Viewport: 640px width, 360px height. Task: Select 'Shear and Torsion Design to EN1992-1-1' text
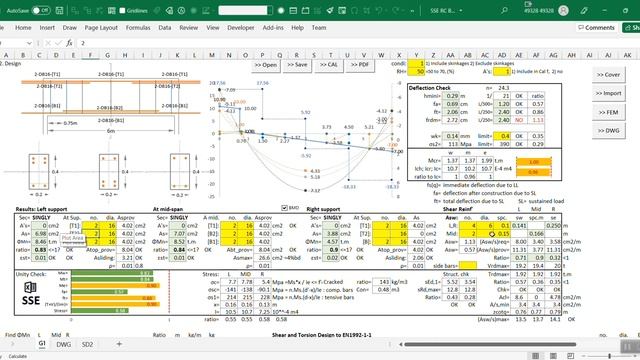322,335
